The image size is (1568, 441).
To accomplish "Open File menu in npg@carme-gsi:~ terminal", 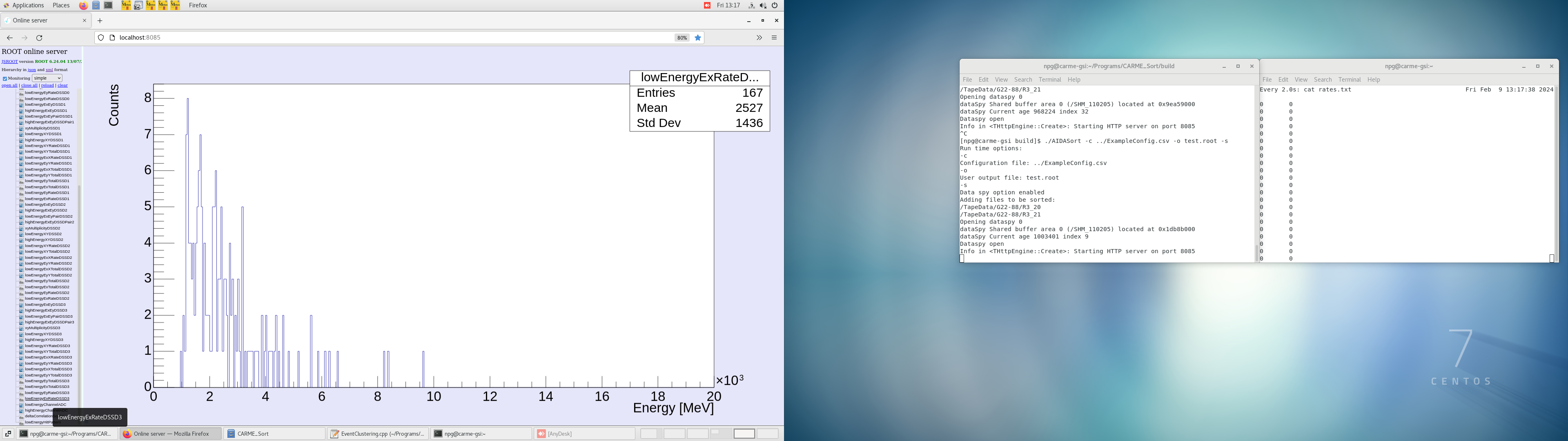I will (x=1267, y=80).
